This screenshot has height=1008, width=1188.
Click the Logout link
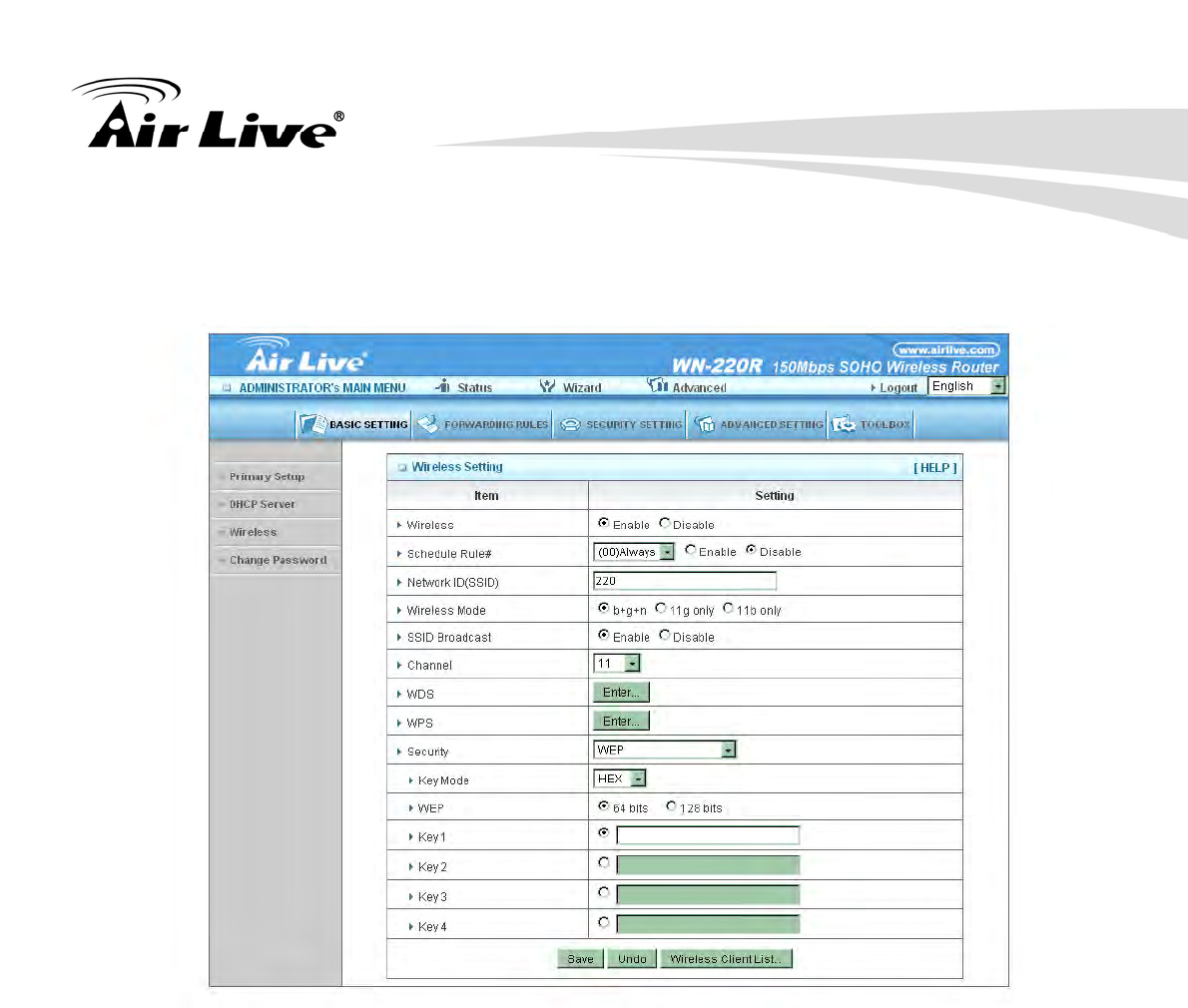point(897,388)
